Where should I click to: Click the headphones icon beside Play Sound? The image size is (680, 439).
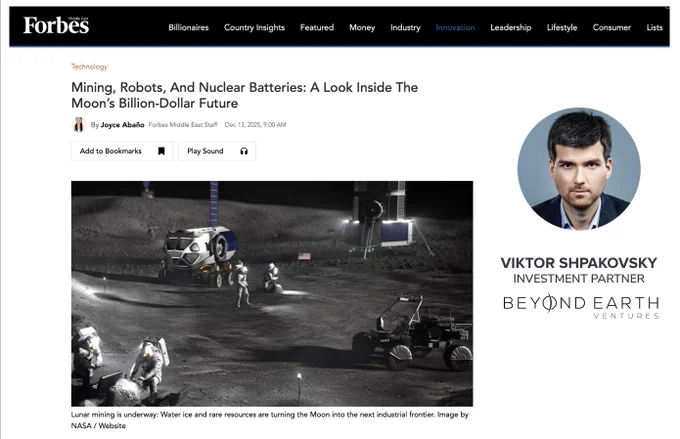pos(244,151)
